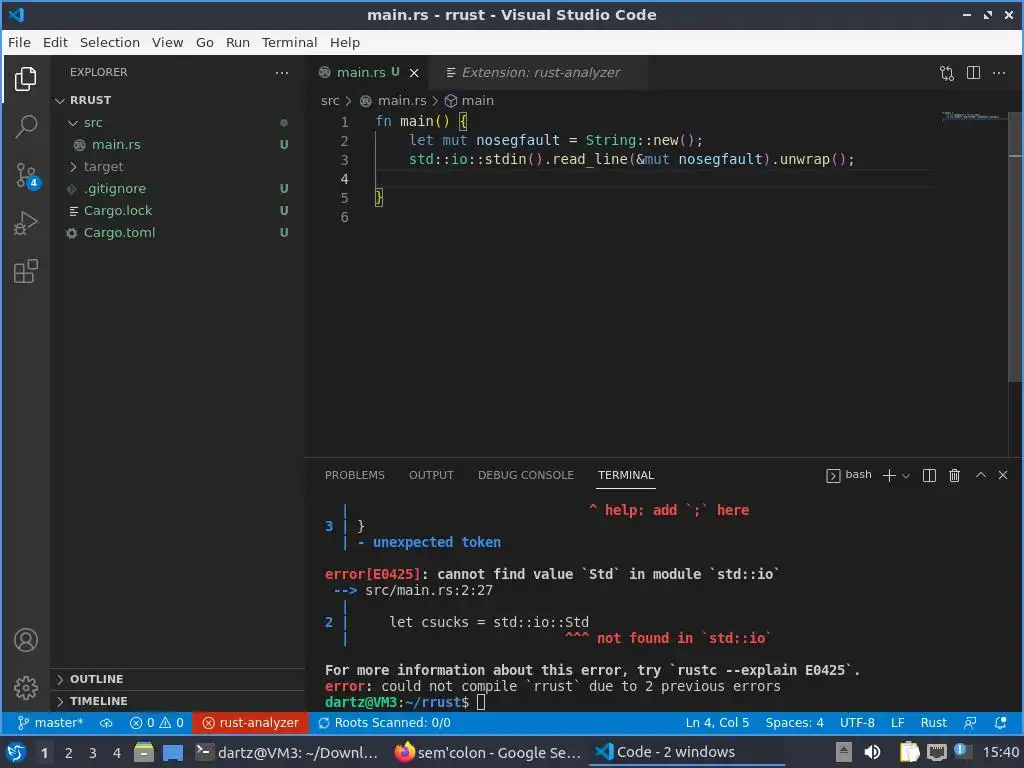Open the Extensions view
This screenshot has width=1024, height=768.
click(x=25, y=271)
